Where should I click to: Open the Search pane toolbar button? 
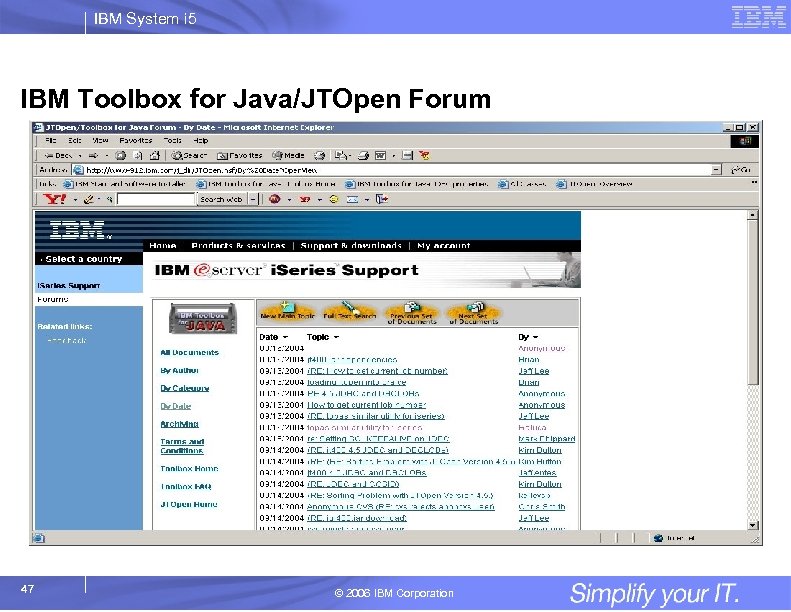pyautogui.click(x=189, y=155)
